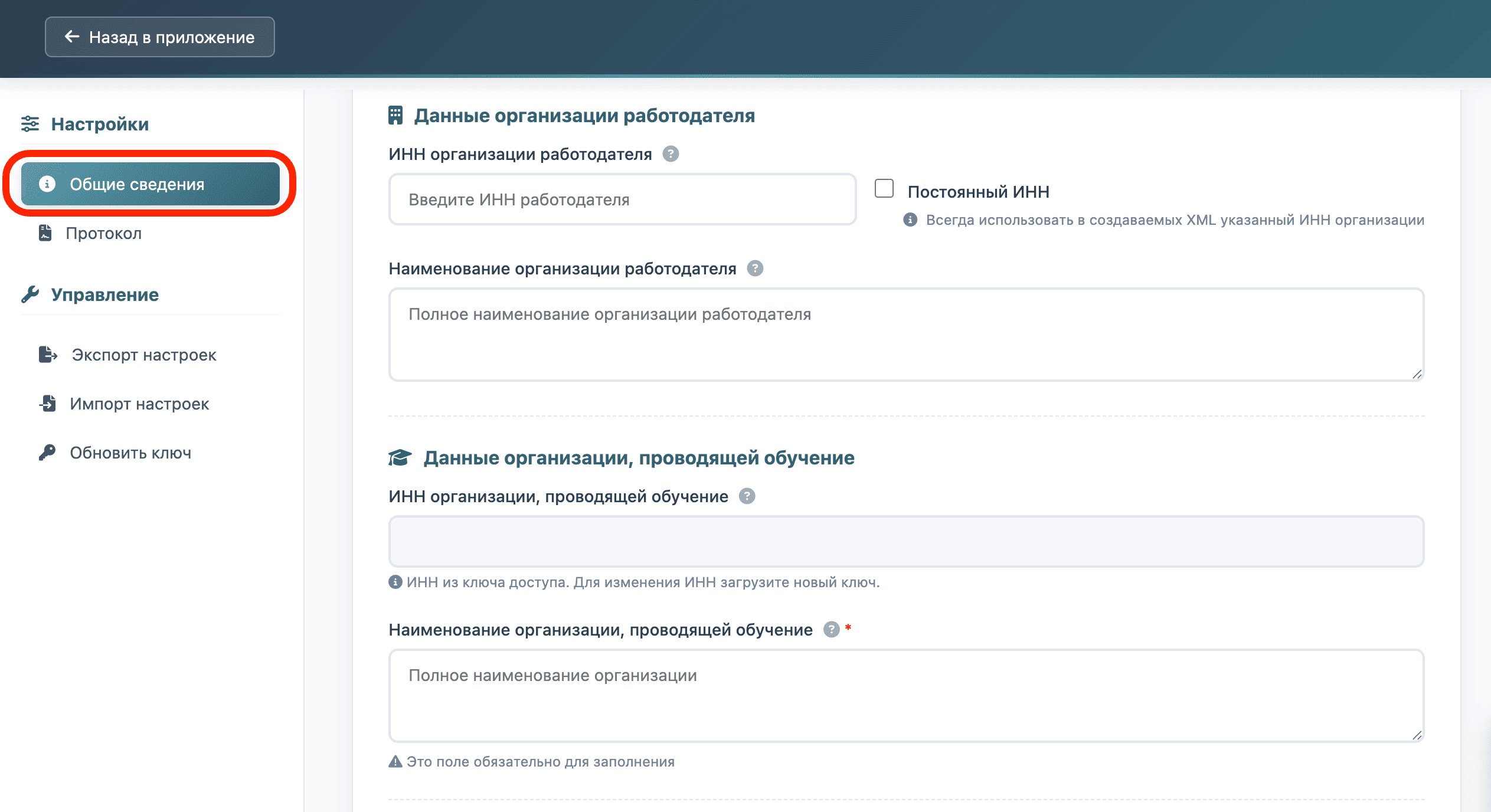Focus the Полное наименование организации textarea
The width and height of the screenshot is (1491, 812).
[906, 696]
